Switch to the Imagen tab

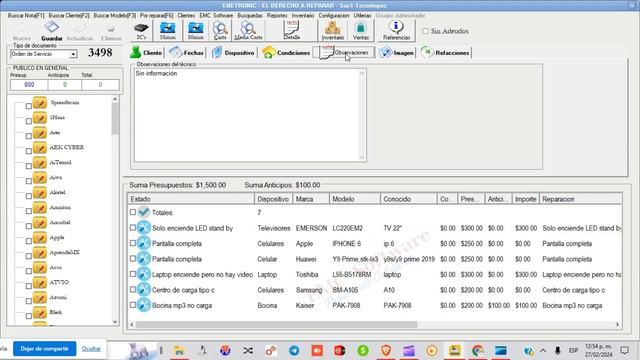point(396,53)
